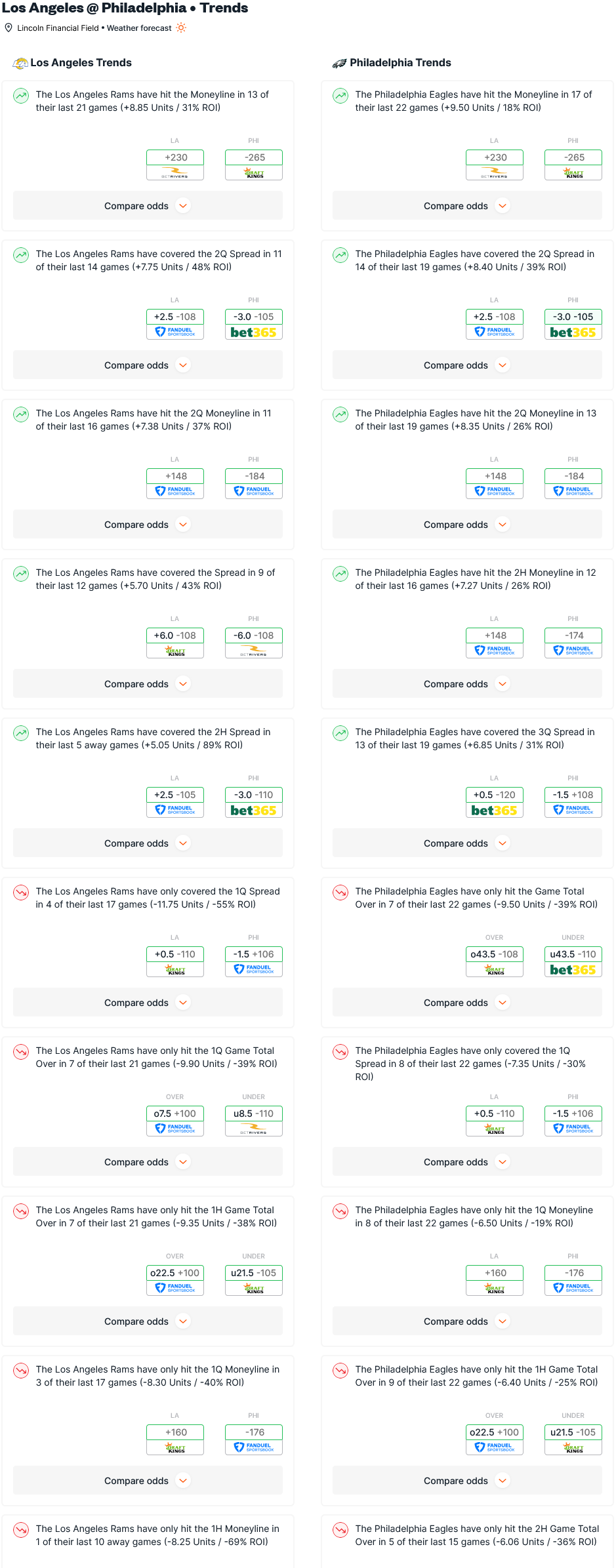Click the BetRivers logo under +230 in Eagles Moneyline card
This screenshot has height=1568, width=616.
[495, 173]
